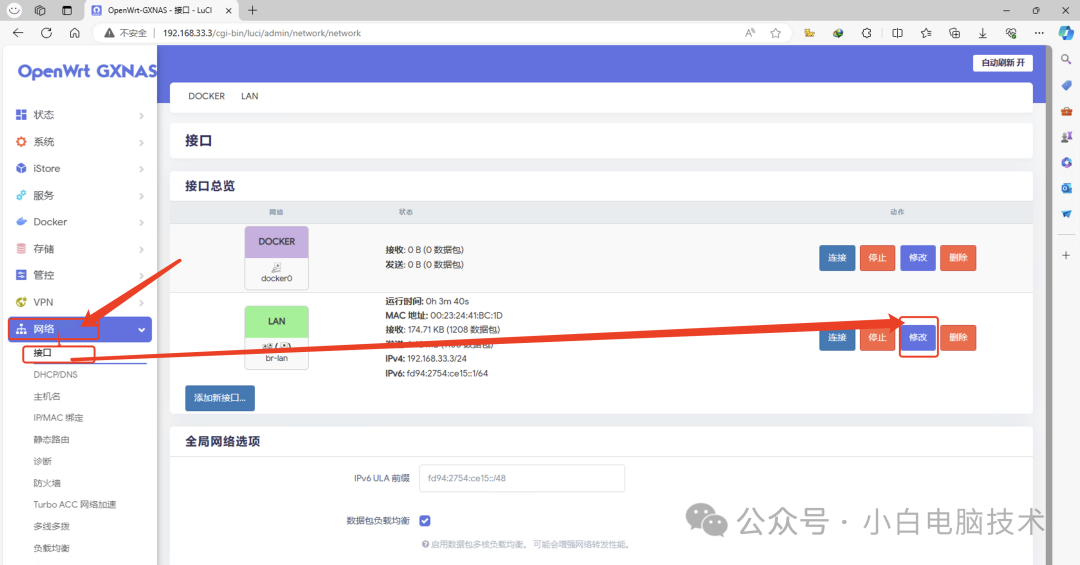The height and width of the screenshot is (565, 1080).
Task: Click 修改 button for DOCKER interface
Action: click(918, 258)
